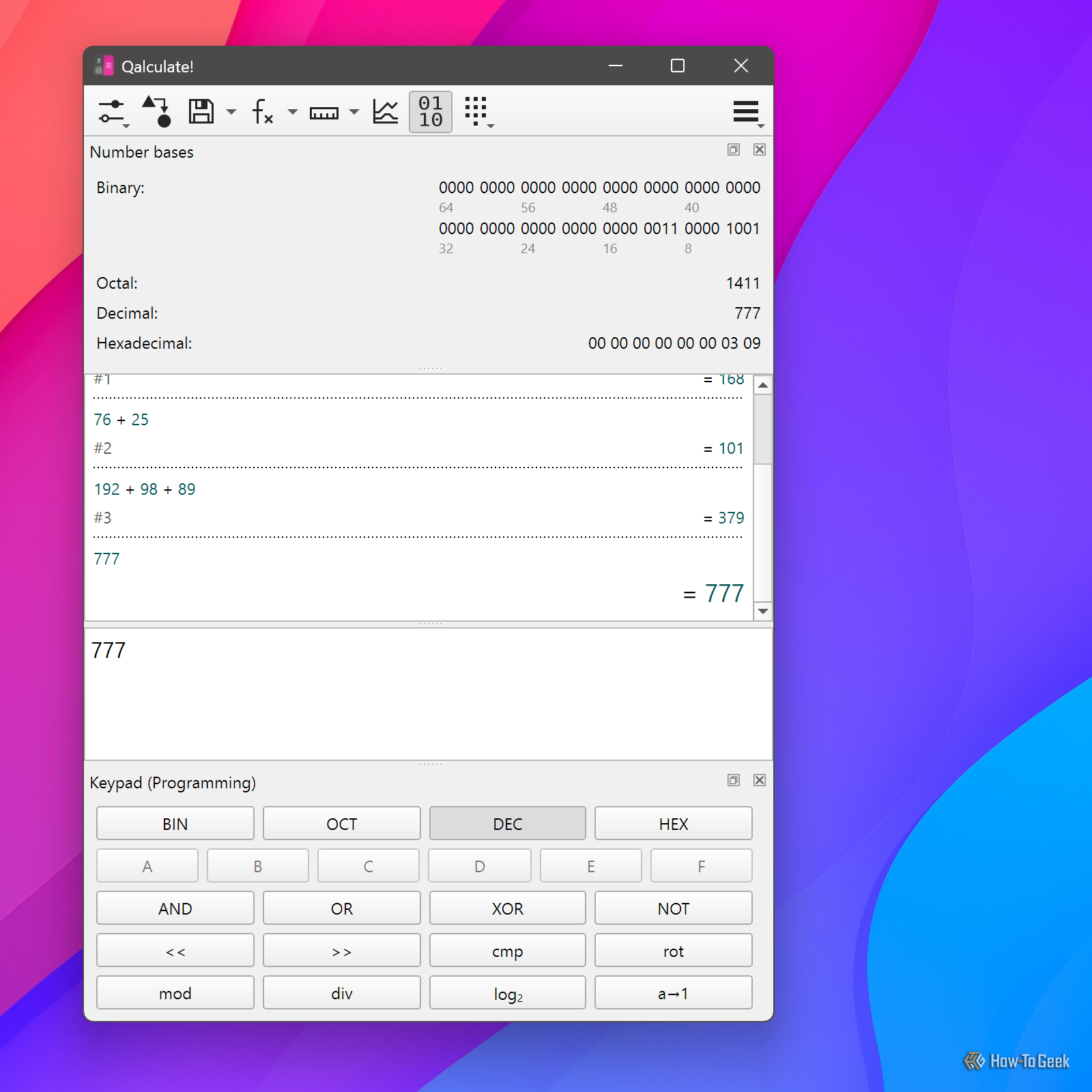
Task: Click the log₂ button
Action: coord(508,993)
